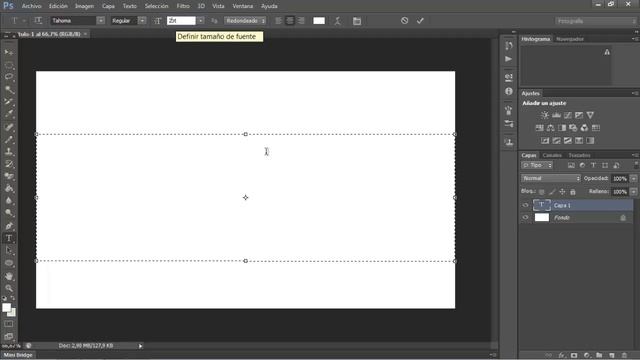The height and width of the screenshot is (360, 640).
Task: Click the text color swatch
Action: pyautogui.click(x=319, y=20)
